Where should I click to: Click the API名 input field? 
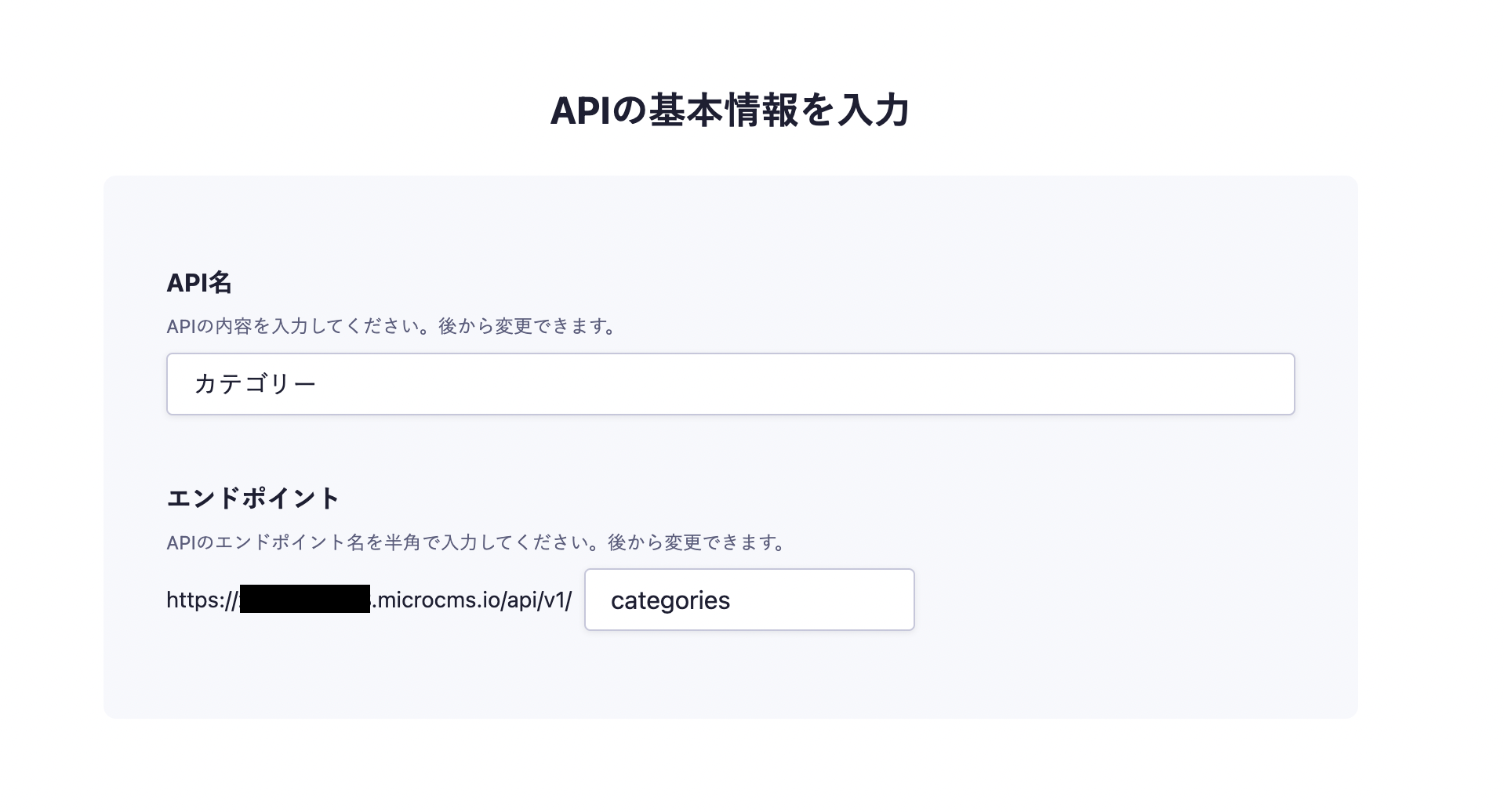(729, 384)
